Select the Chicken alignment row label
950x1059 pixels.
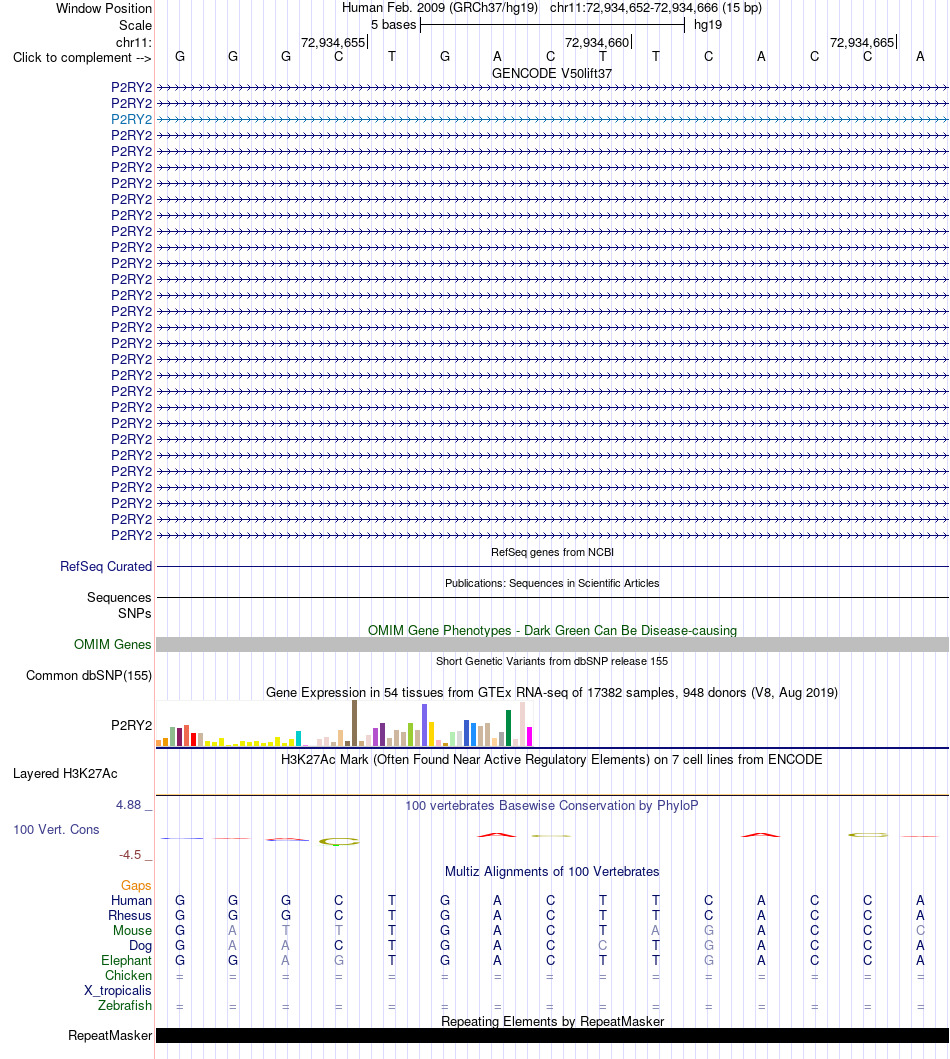[x=128, y=976]
